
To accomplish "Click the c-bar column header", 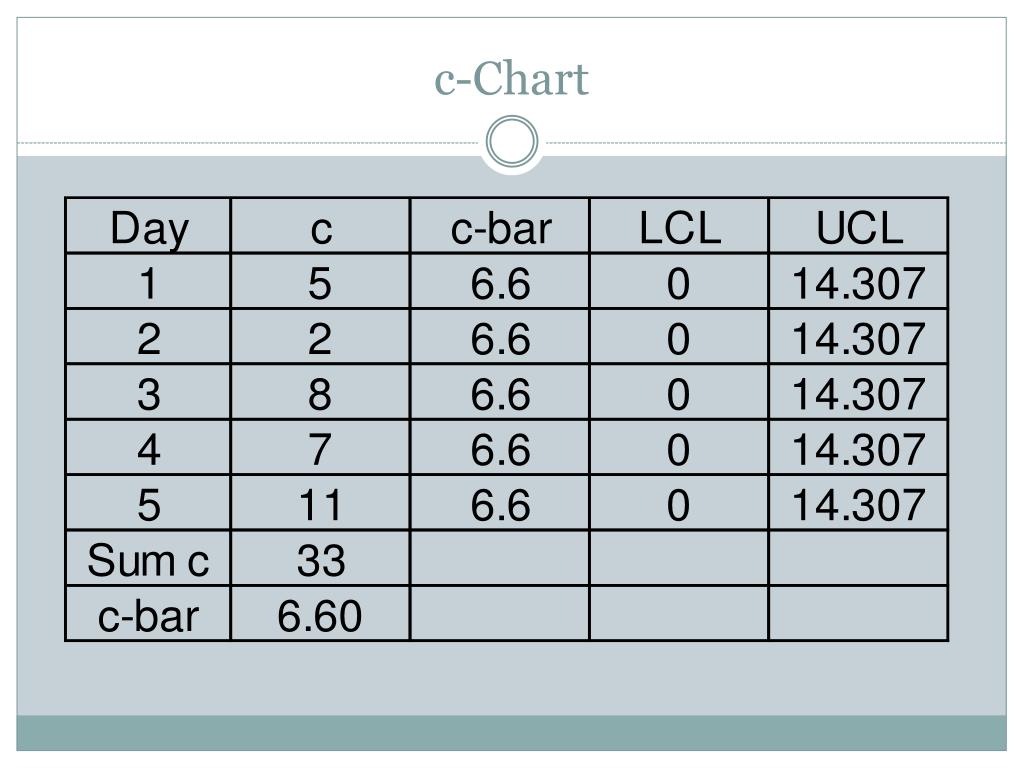I will tap(500, 226).
